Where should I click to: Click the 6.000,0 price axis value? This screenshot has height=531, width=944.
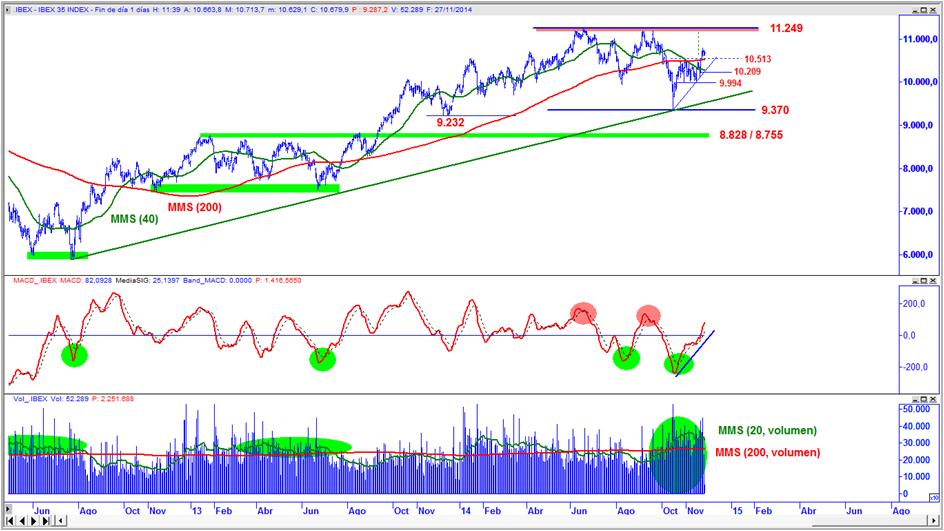[x=918, y=255]
